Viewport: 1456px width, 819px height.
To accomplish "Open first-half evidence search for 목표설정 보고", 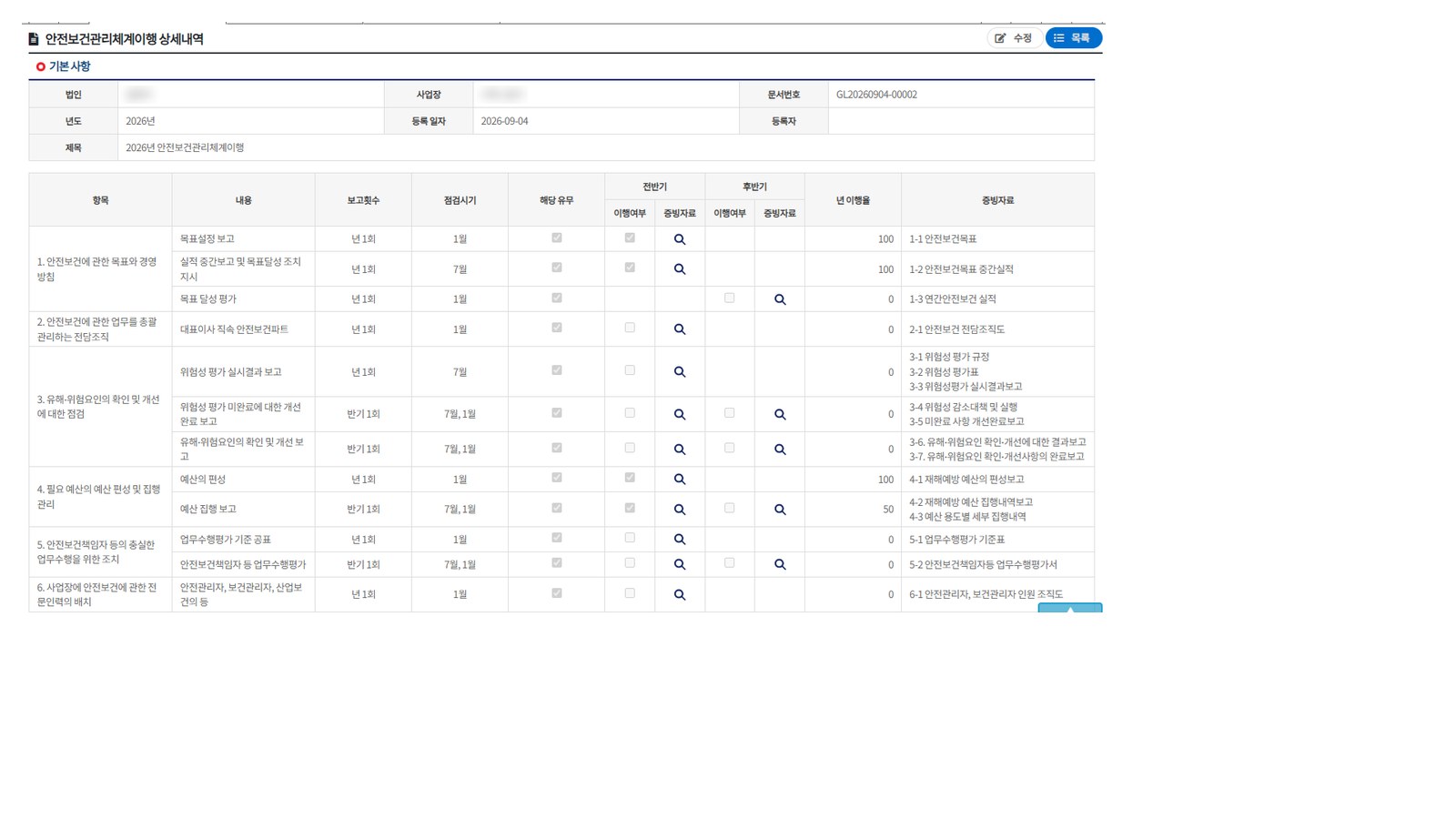I will coord(680,239).
